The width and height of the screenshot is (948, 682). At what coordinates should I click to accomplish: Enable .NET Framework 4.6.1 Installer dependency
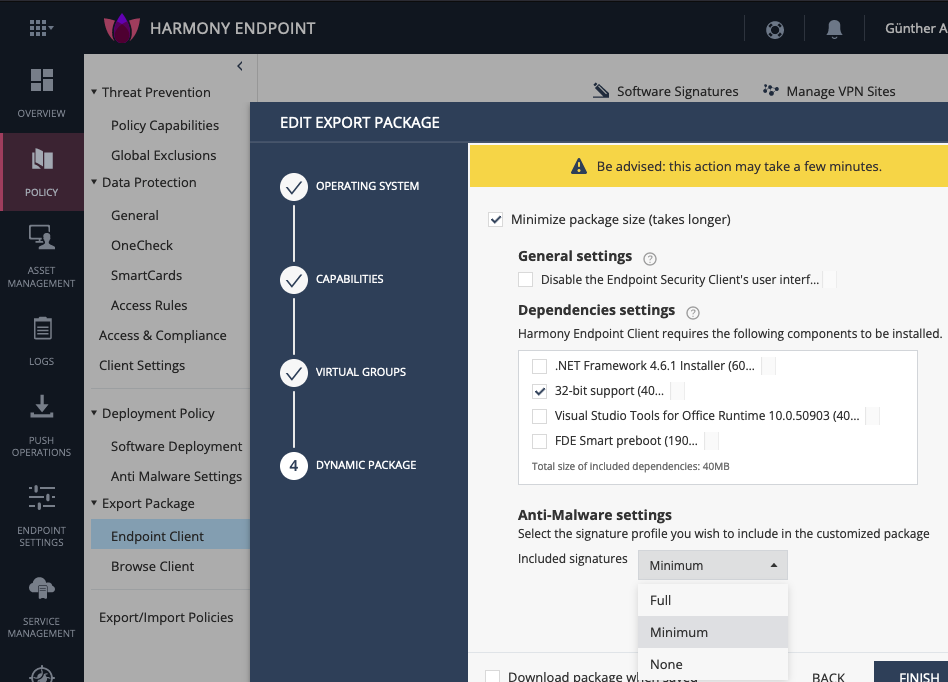(540, 366)
